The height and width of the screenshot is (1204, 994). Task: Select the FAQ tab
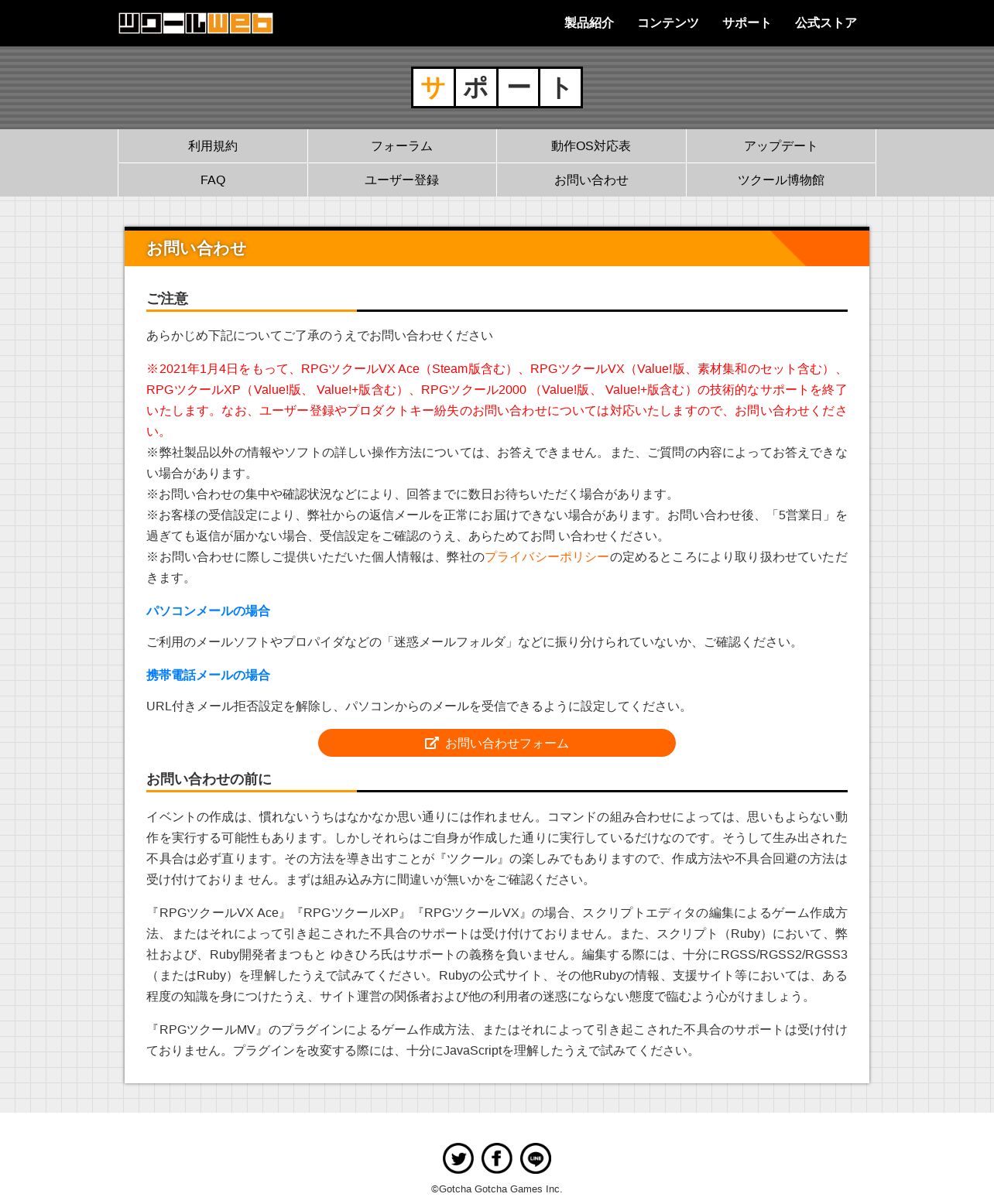213,180
